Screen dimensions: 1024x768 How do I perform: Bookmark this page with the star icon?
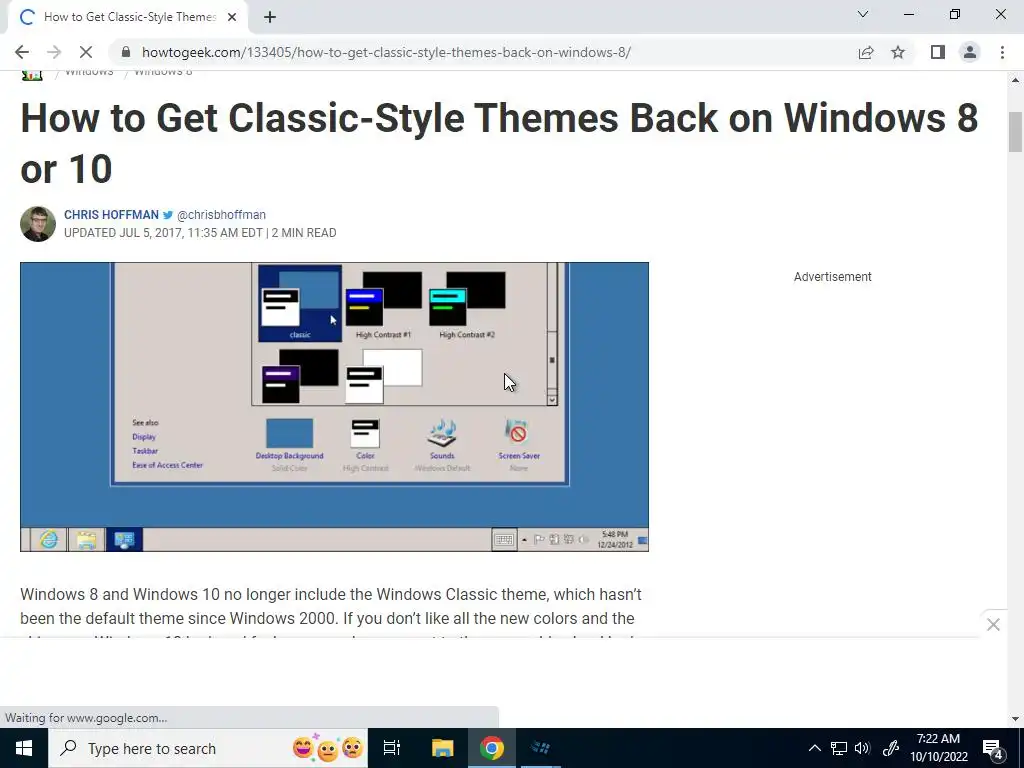(x=898, y=52)
